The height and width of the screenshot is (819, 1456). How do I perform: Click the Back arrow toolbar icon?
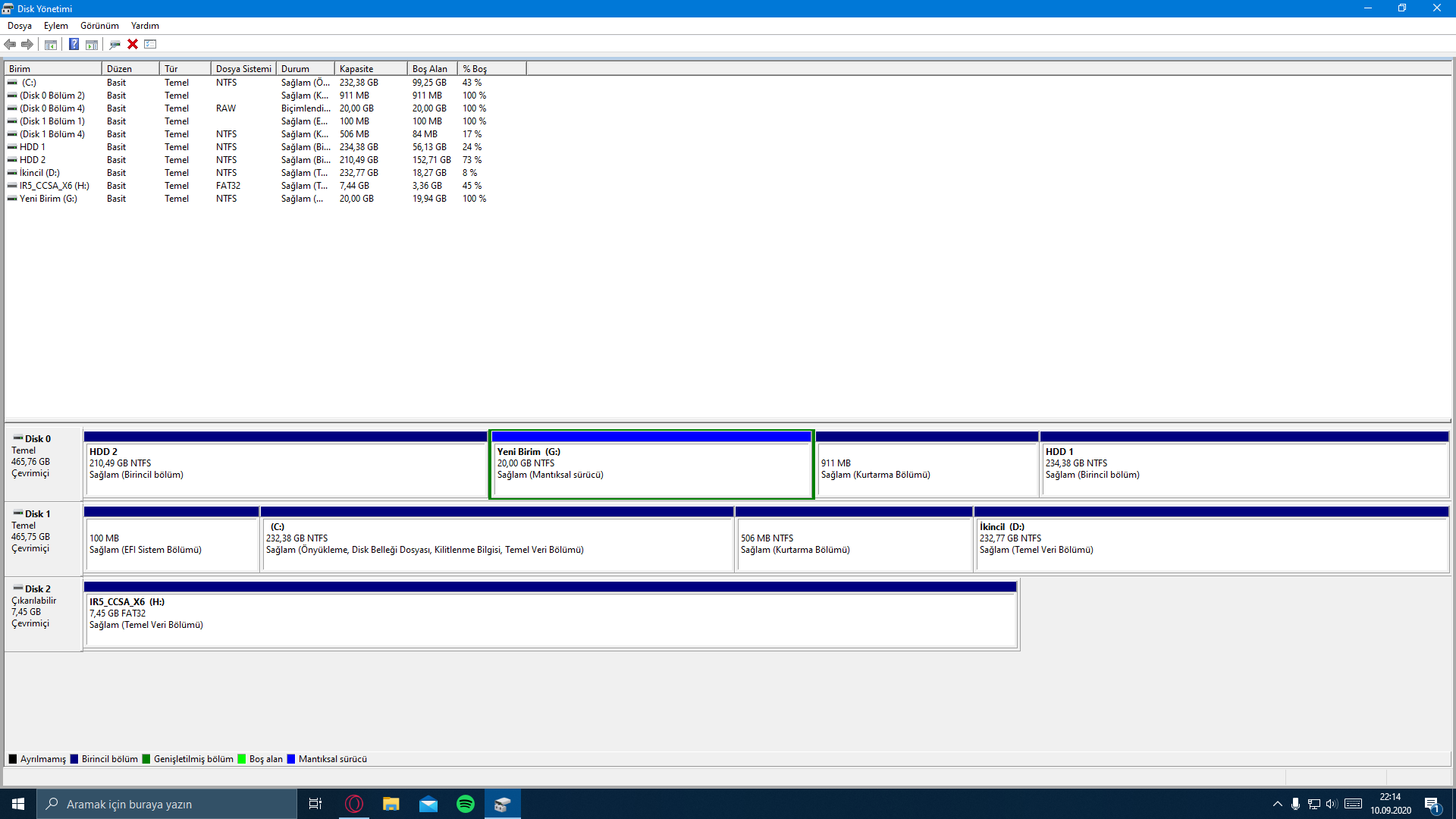(10, 44)
